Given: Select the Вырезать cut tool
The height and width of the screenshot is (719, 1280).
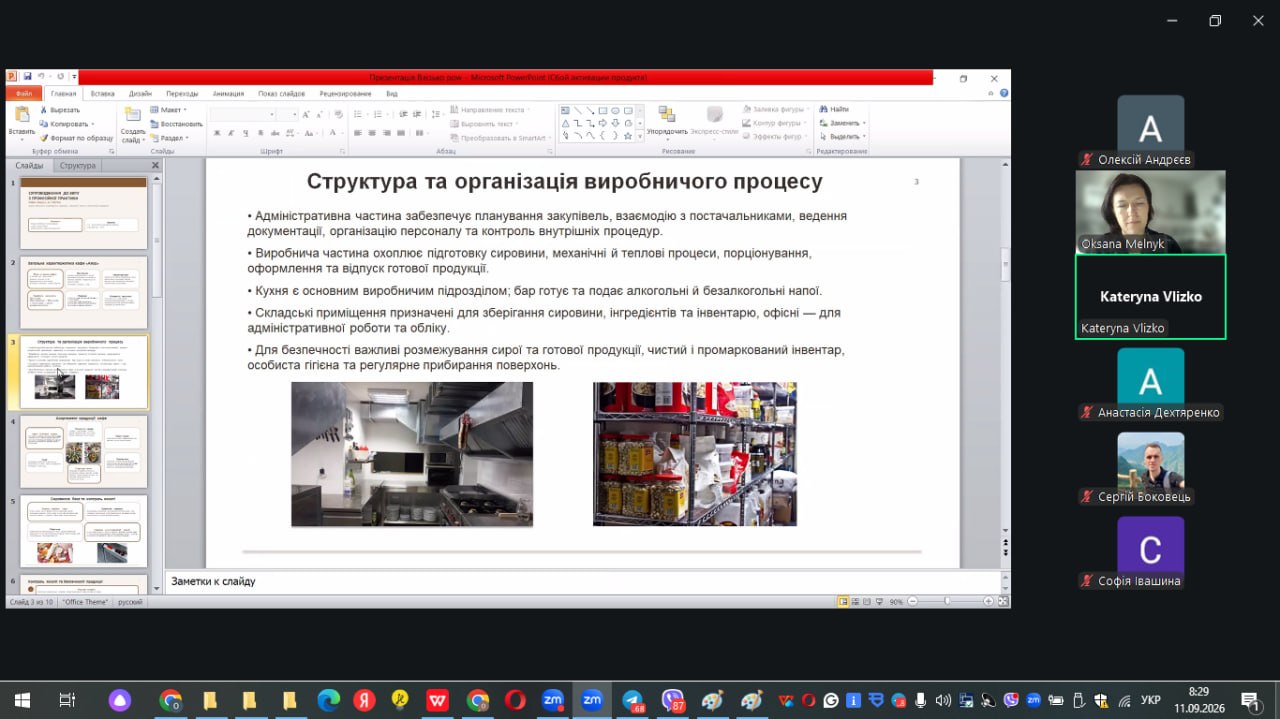Looking at the screenshot, I should pos(59,110).
